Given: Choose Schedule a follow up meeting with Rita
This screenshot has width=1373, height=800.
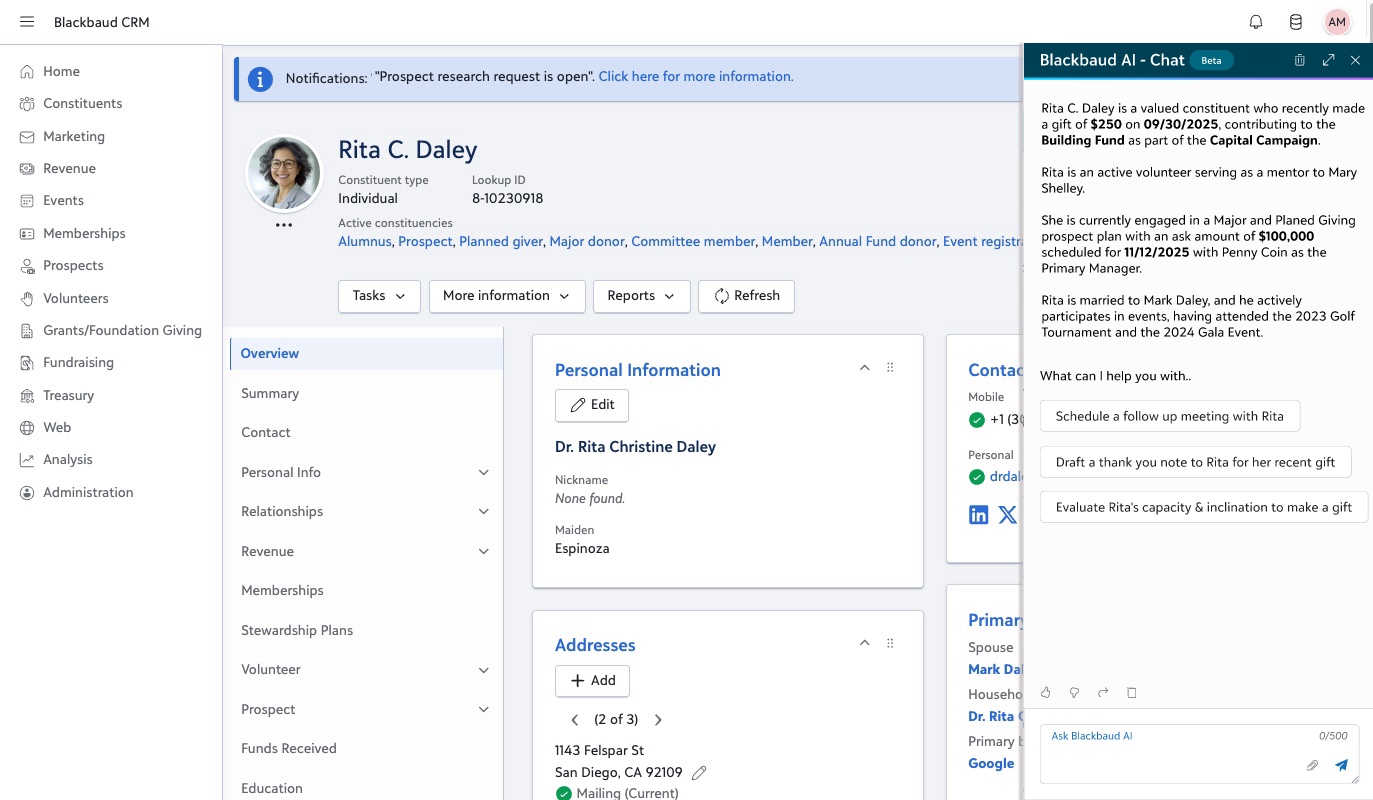Looking at the screenshot, I should point(1170,417).
